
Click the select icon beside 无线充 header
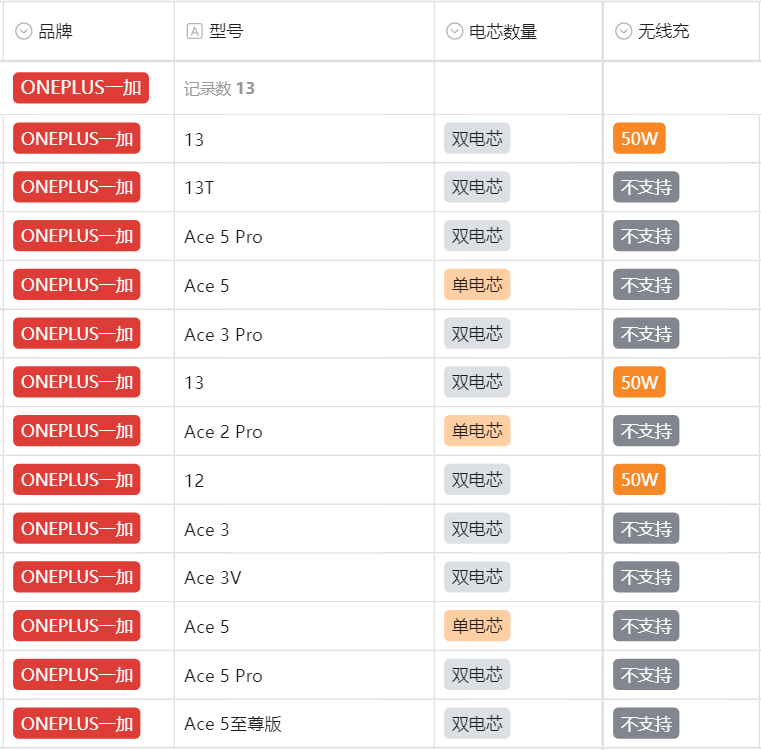click(x=623, y=32)
